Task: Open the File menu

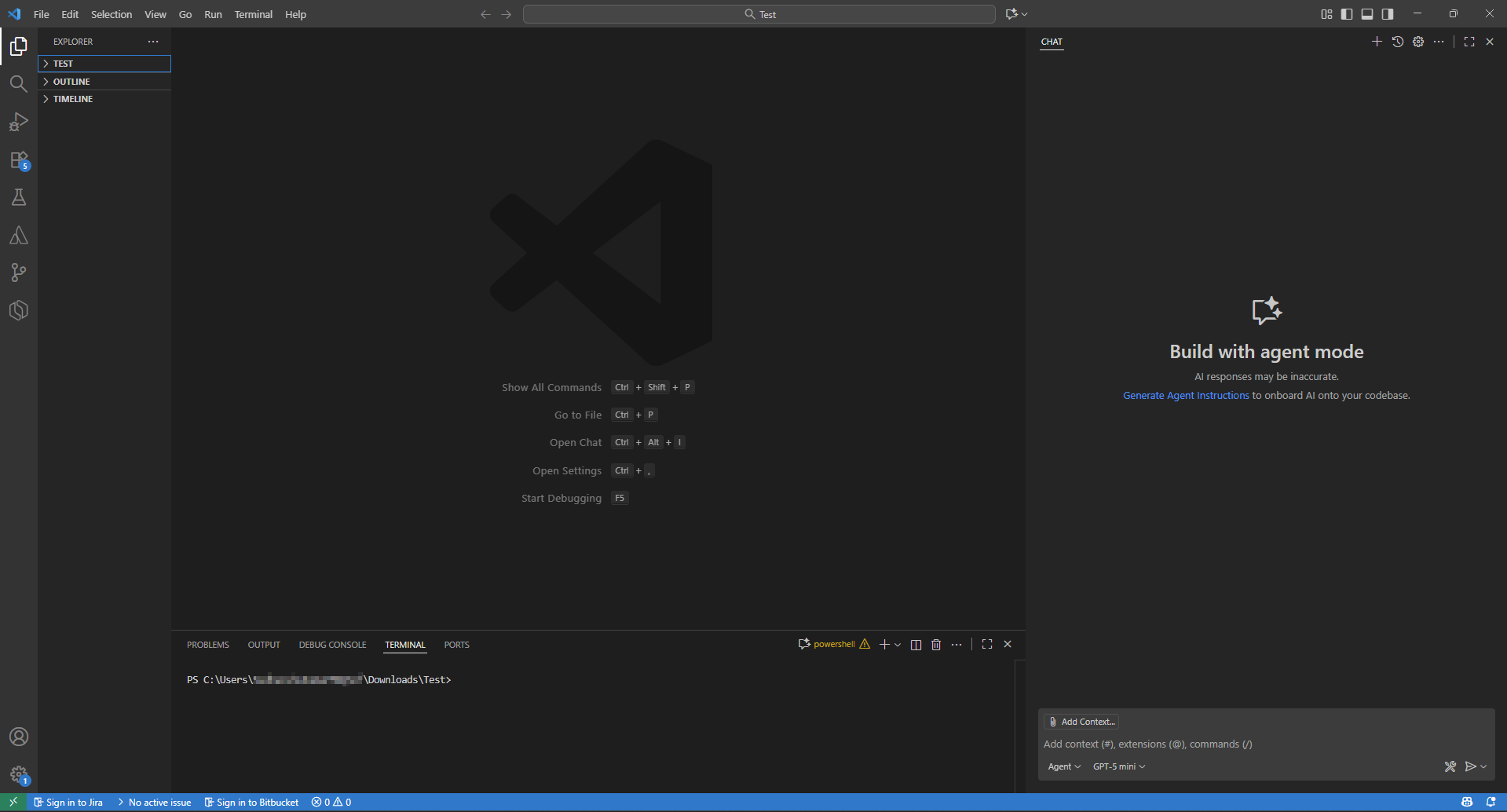Action: (x=42, y=14)
